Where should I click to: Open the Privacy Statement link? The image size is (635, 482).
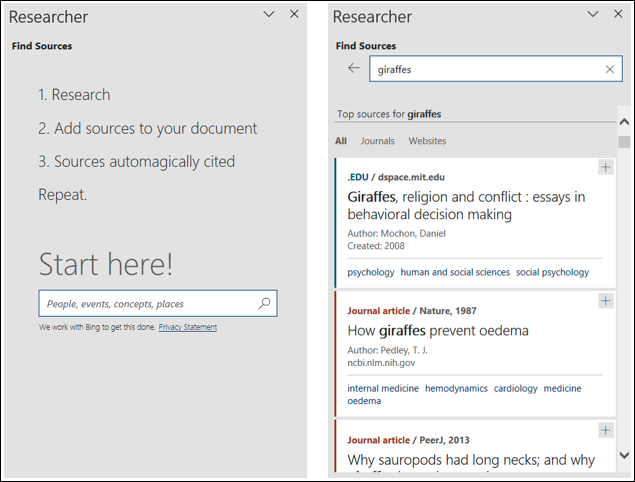(x=188, y=327)
